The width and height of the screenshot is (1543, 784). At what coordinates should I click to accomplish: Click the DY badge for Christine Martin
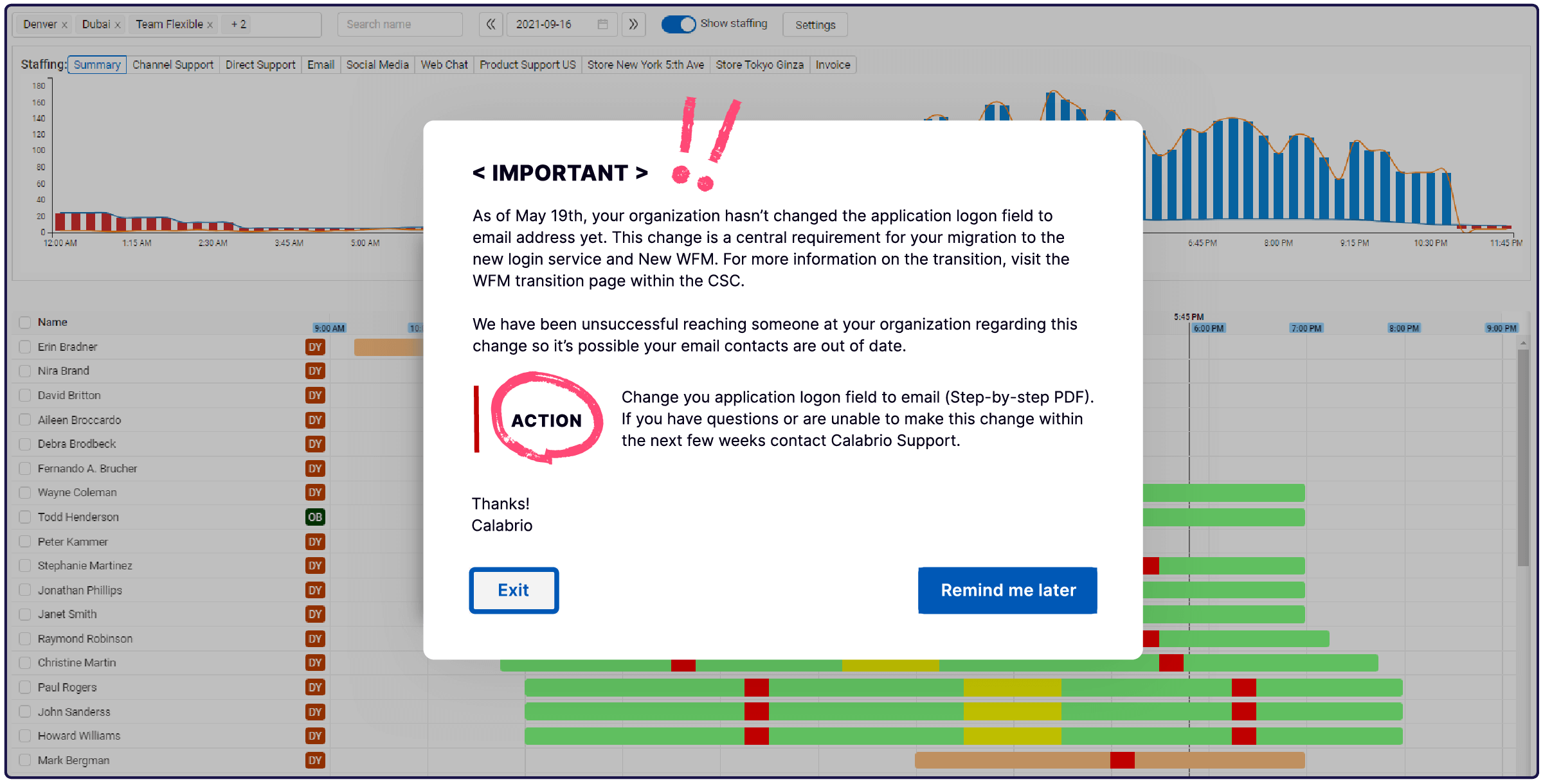click(315, 663)
